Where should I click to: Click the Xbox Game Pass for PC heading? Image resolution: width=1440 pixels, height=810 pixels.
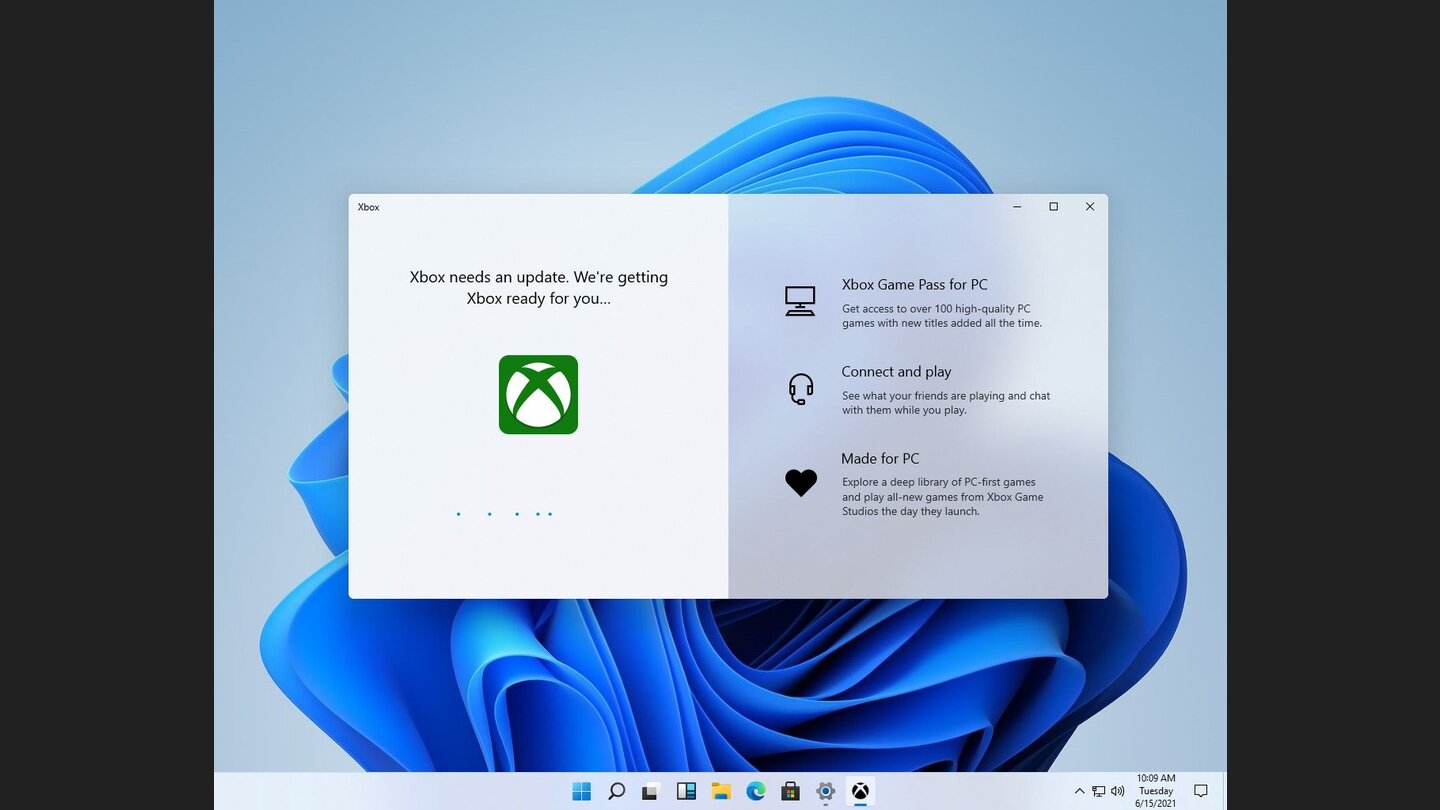pyautogui.click(x=913, y=284)
